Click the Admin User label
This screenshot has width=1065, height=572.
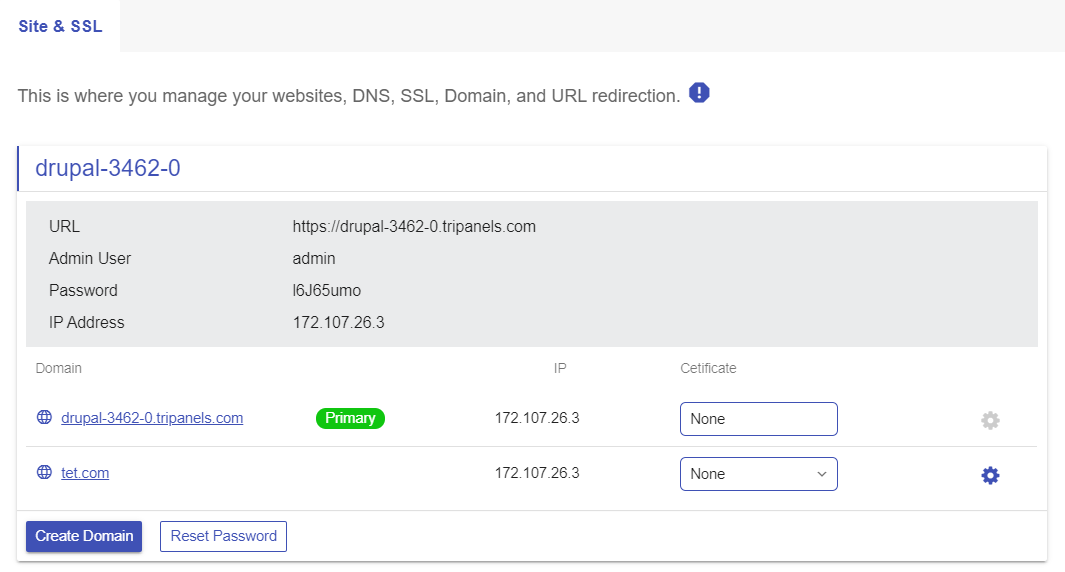[90, 258]
